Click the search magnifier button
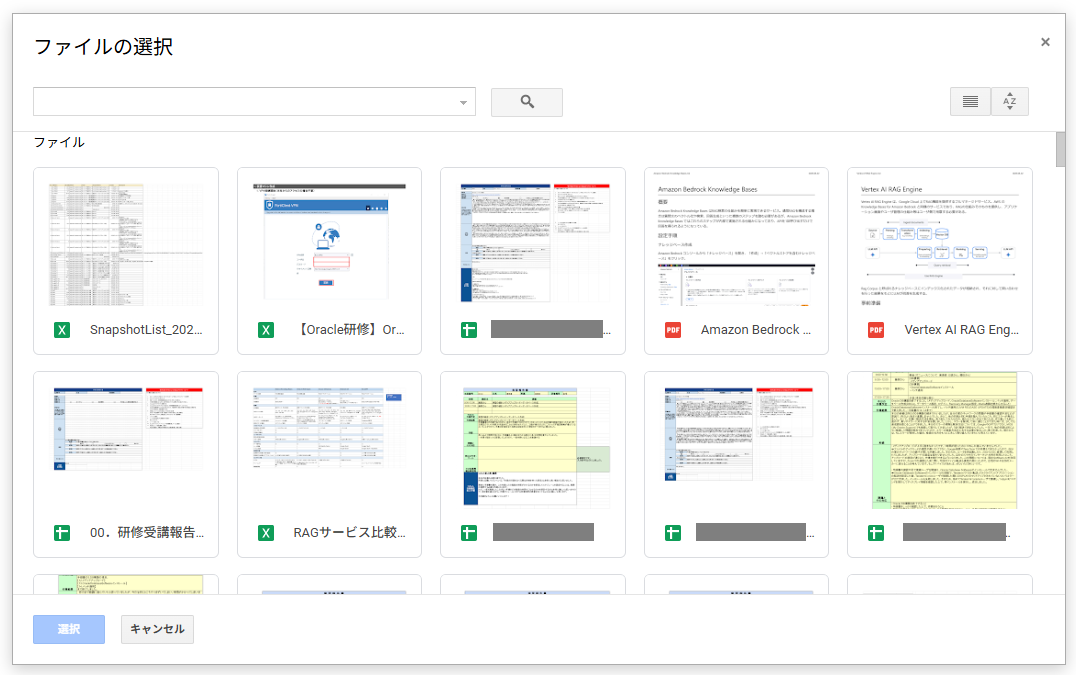This screenshot has width=1076, height=675. click(x=527, y=102)
